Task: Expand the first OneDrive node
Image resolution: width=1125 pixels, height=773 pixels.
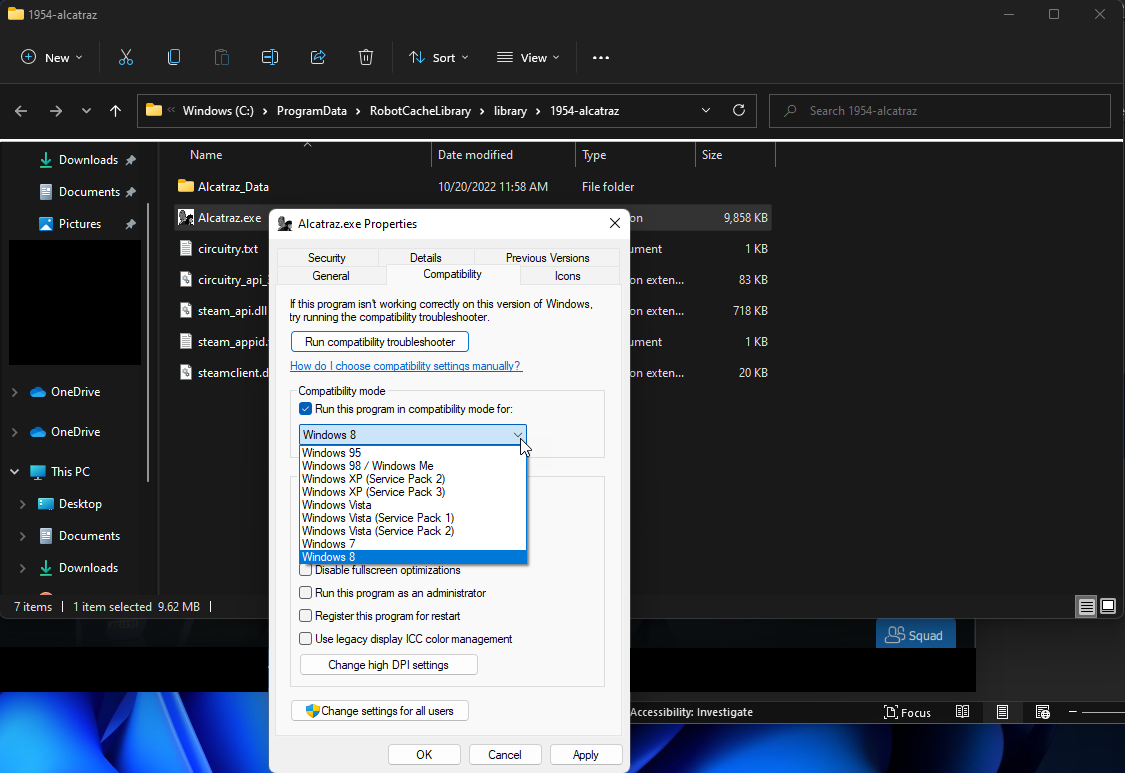Action: pyautogui.click(x=14, y=392)
